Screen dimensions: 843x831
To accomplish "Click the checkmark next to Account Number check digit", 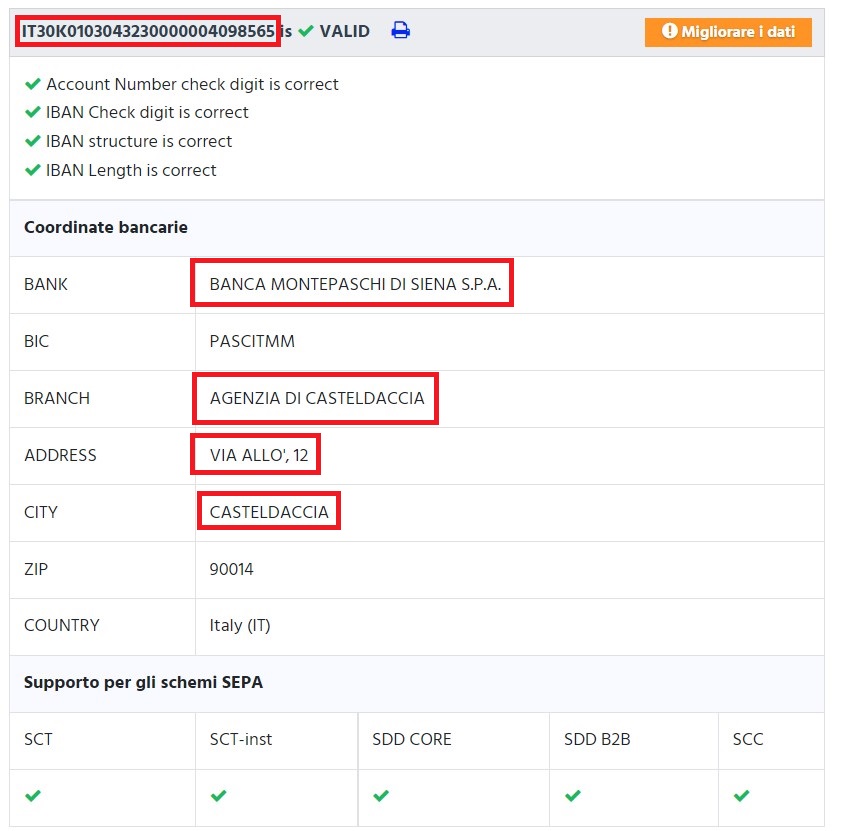I will pos(33,84).
